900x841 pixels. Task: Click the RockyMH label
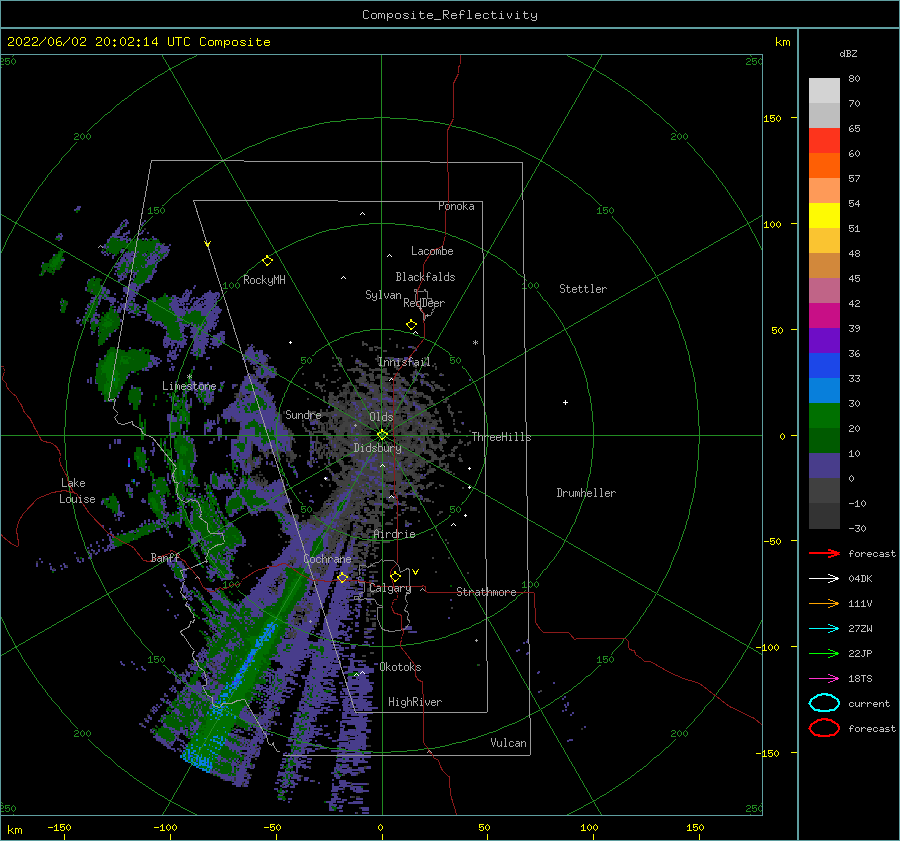click(264, 280)
